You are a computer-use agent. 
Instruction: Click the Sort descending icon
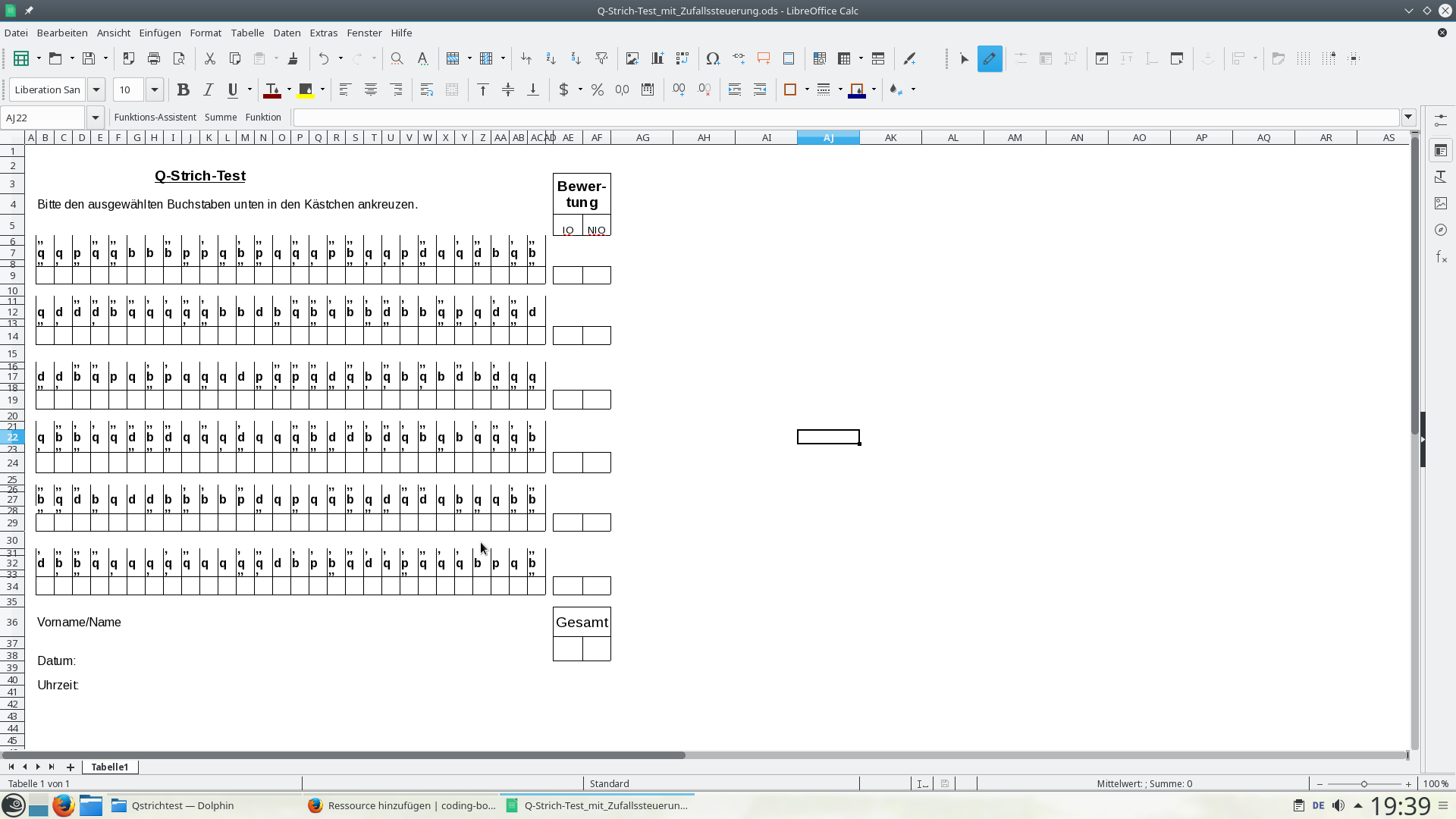click(576, 58)
